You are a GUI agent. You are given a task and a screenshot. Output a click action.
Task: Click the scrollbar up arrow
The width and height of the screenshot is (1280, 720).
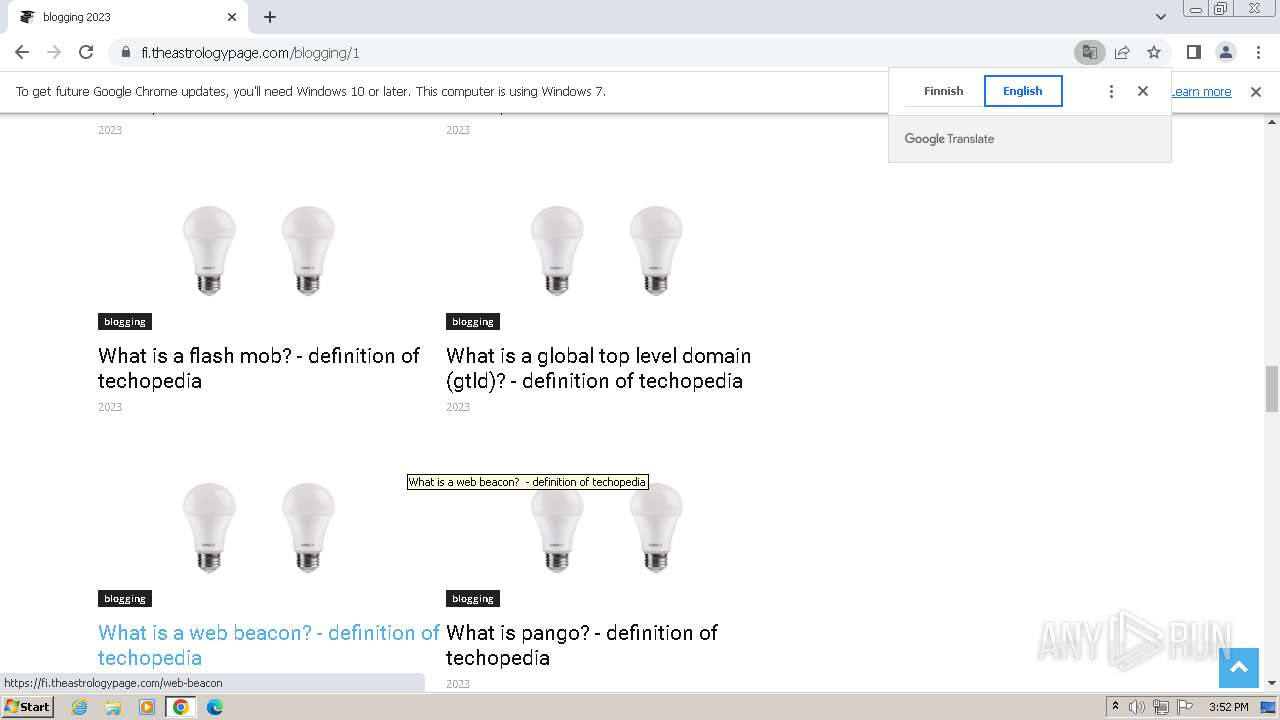1272,121
